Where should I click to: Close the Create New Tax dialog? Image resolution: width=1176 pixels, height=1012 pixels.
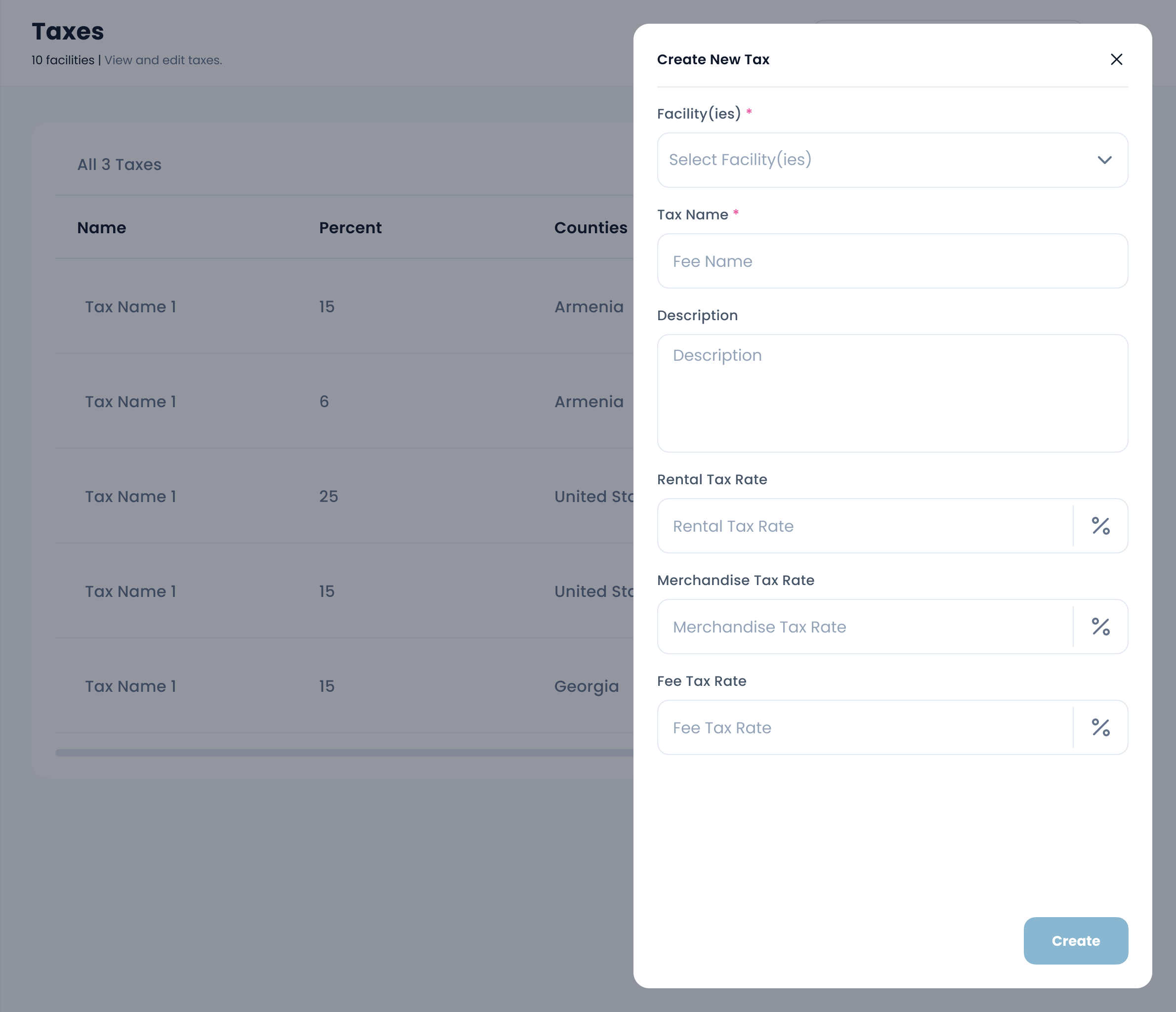tap(1116, 60)
